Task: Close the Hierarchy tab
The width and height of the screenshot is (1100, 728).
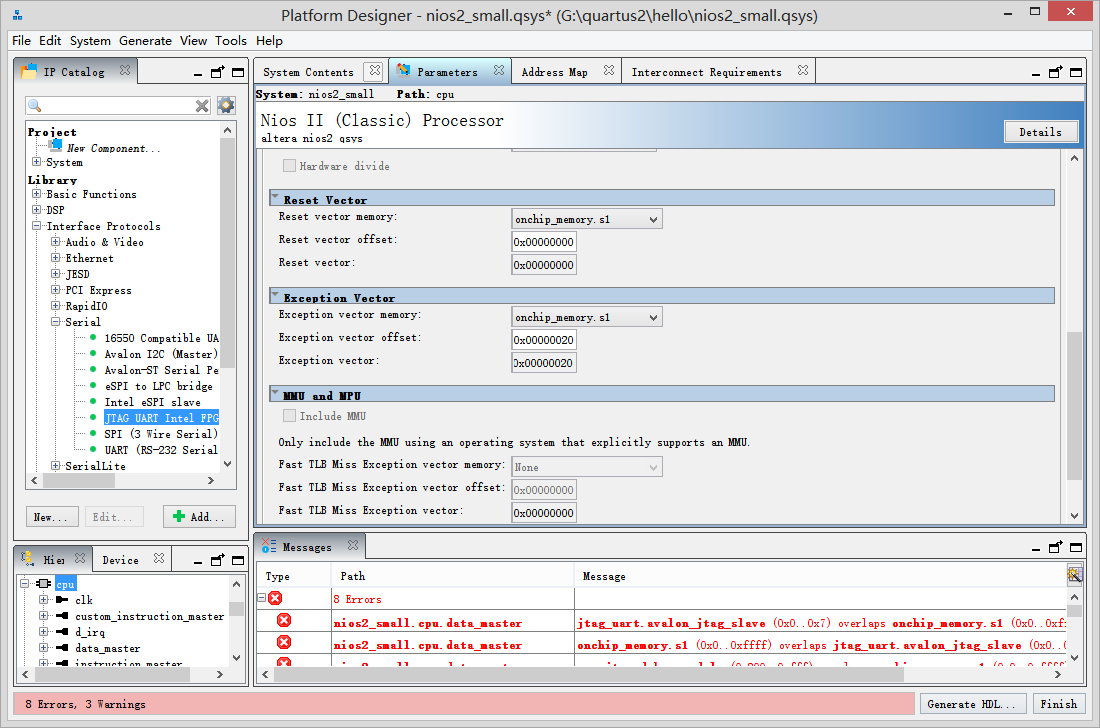Action: pyautogui.click(x=80, y=558)
